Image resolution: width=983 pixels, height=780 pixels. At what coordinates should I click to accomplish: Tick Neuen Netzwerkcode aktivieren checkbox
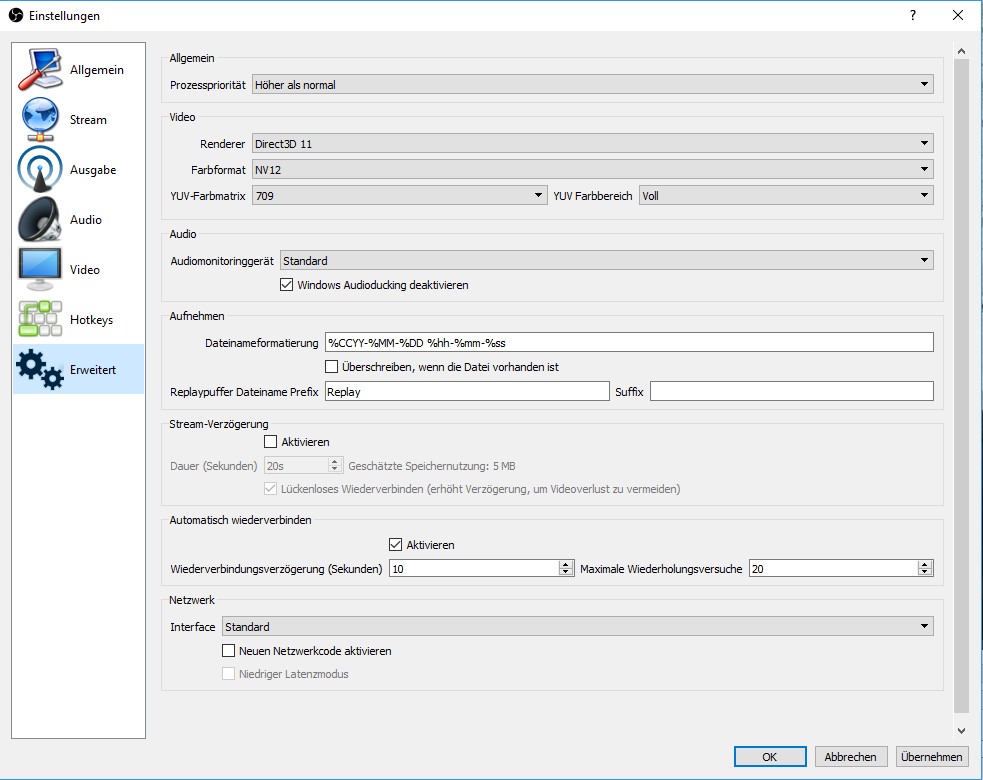click(229, 651)
